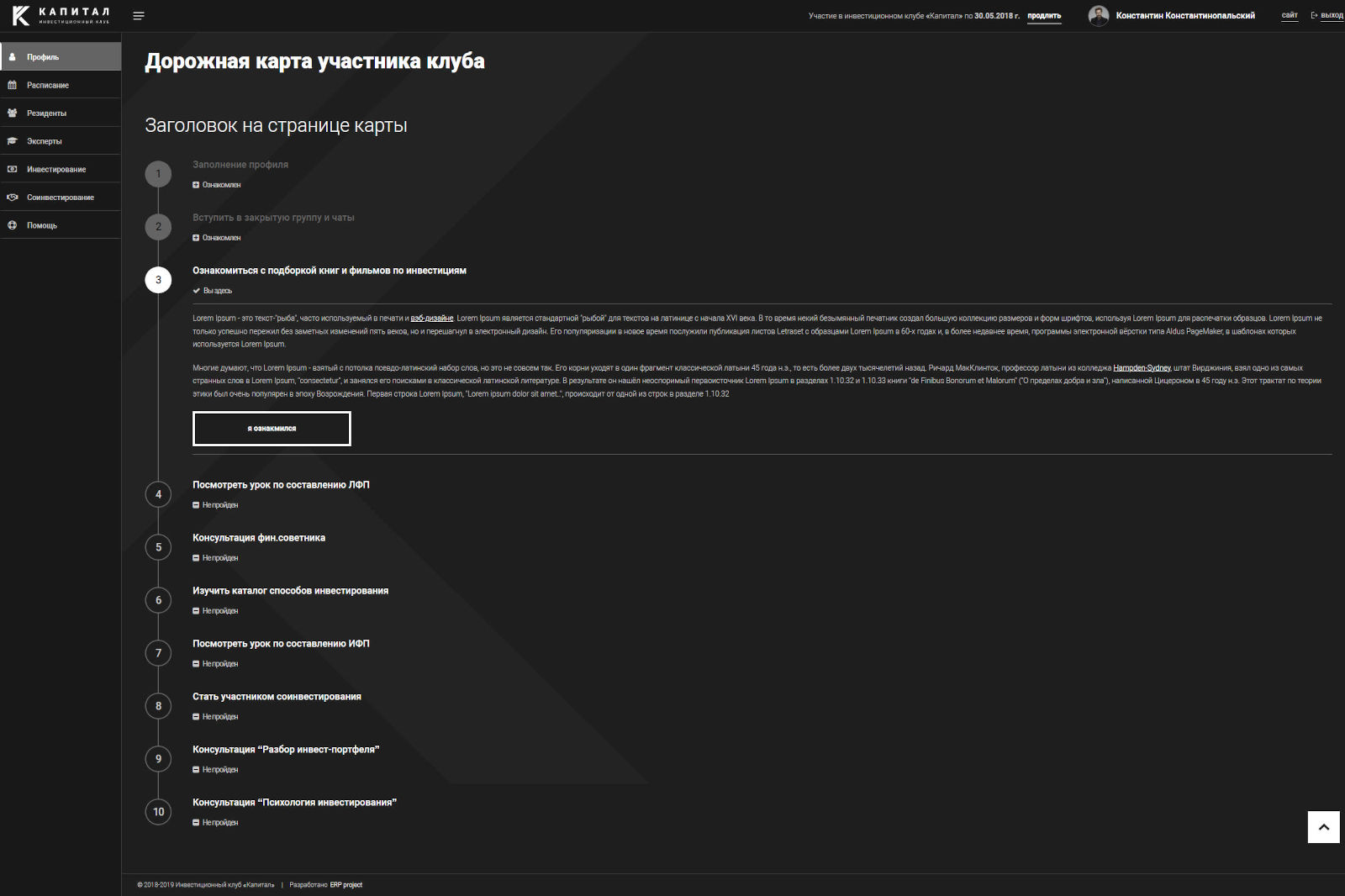Click the «продлить» membership link

point(1044,16)
